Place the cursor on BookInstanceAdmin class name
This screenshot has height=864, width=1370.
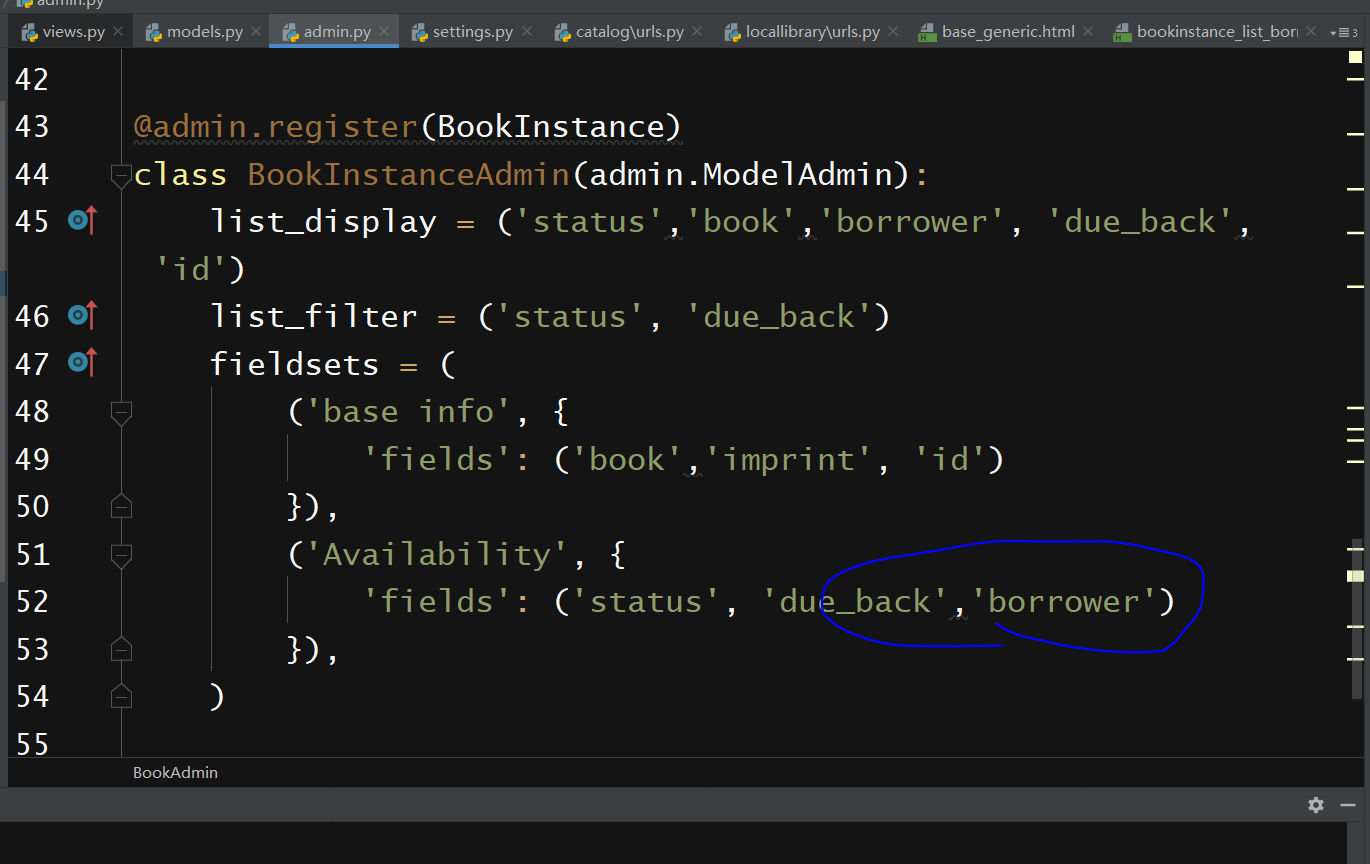pyautogui.click(x=409, y=174)
